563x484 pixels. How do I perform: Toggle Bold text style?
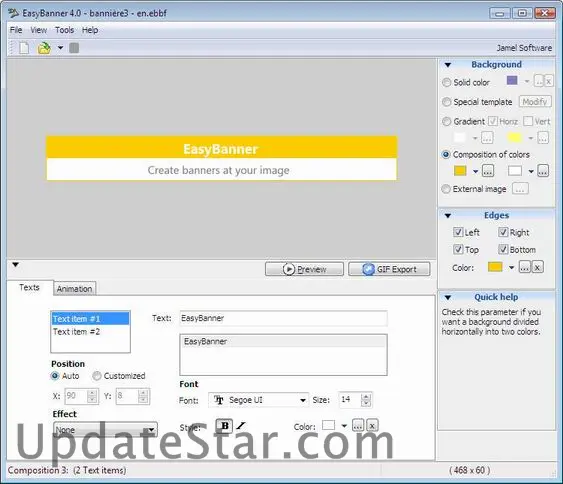click(224, 426)
